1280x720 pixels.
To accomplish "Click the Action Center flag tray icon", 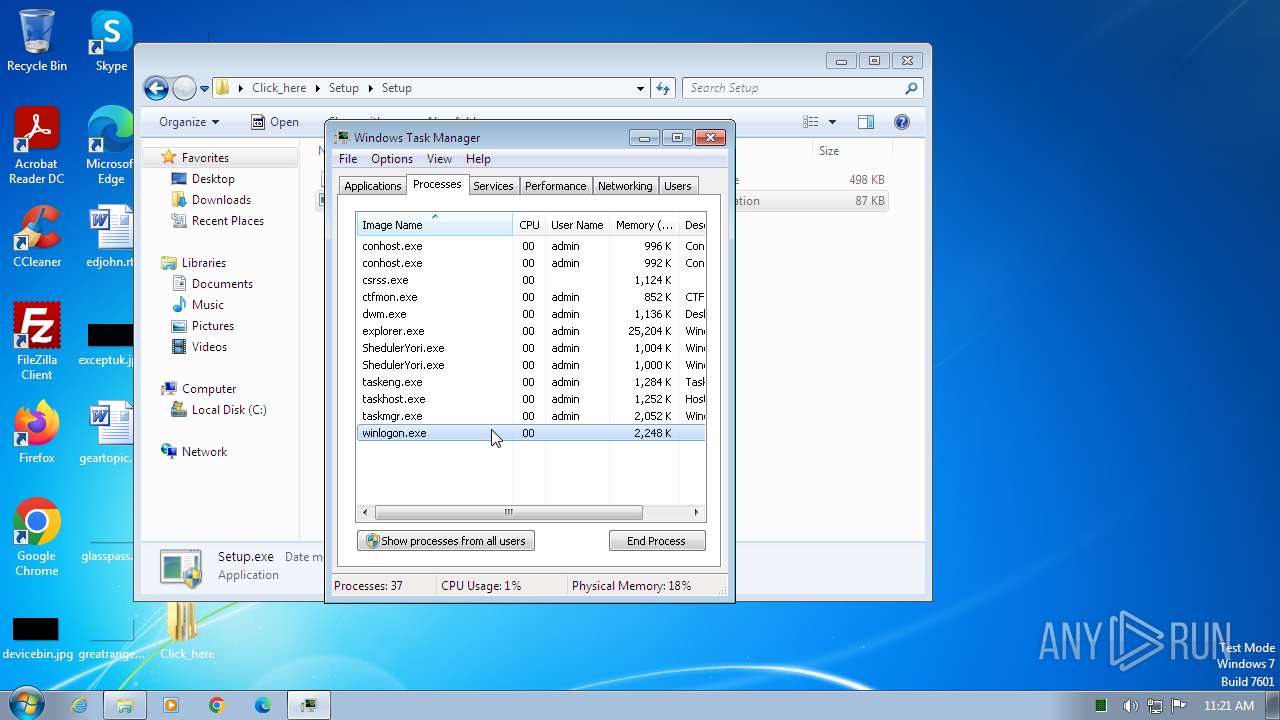I will (1178, 706).
